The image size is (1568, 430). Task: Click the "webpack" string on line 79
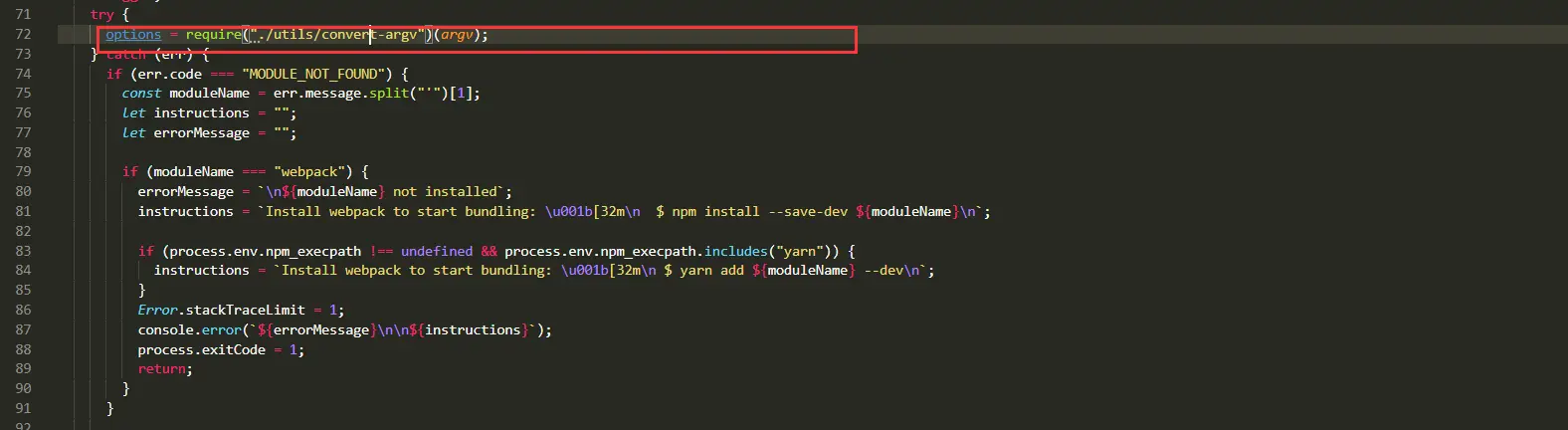click(309, 171)
